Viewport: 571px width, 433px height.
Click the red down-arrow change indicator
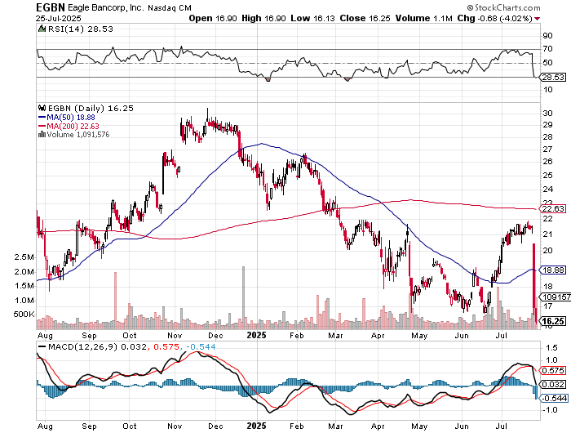click(537, 19)
